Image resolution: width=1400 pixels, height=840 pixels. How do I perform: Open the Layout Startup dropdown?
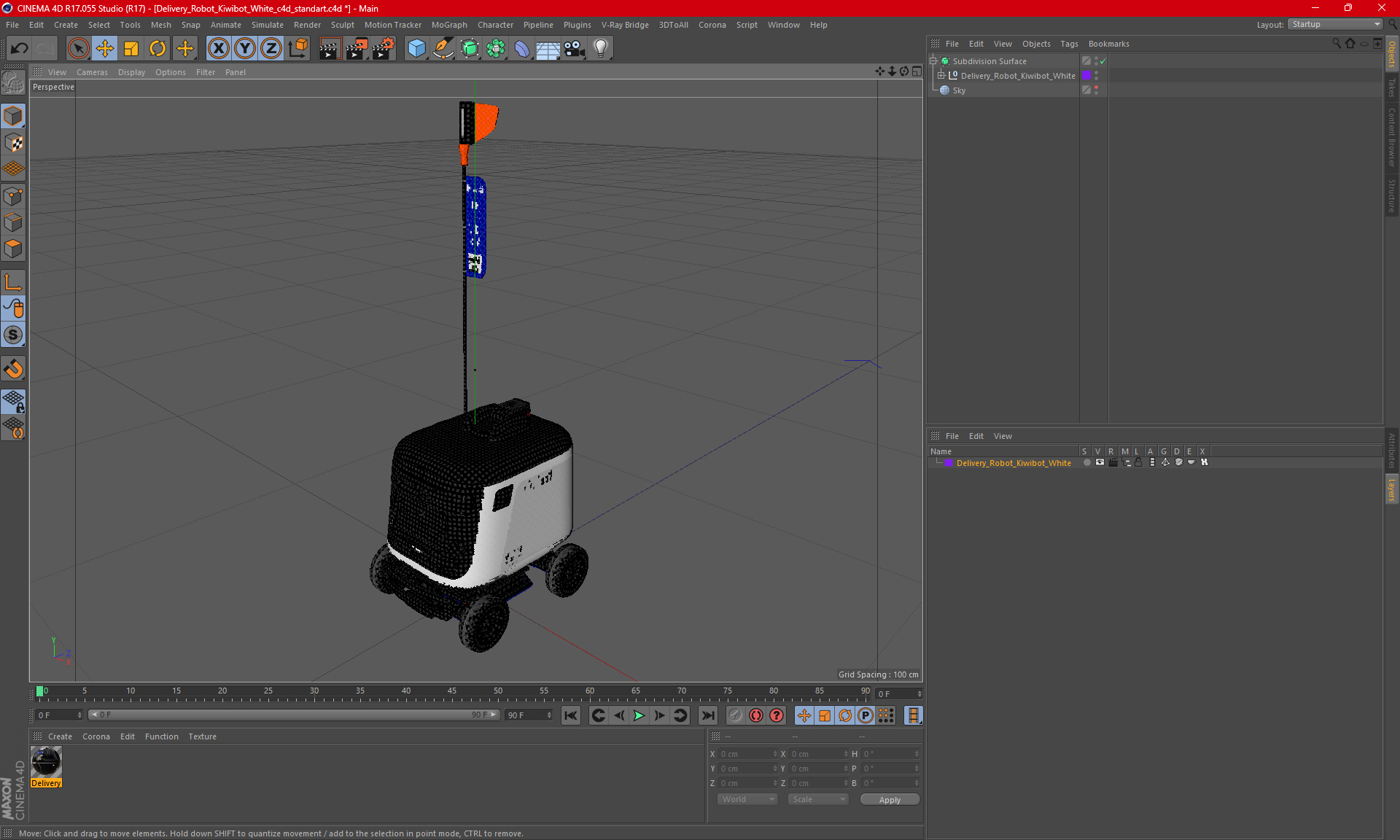1335,24
